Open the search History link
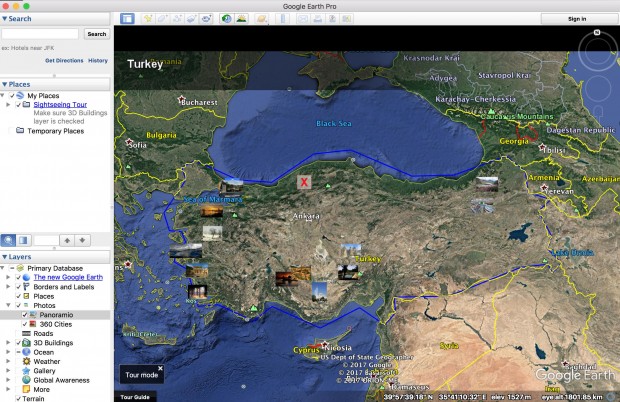Image resolution: width=620 pixels, height=402 pixels. (98, 60)
